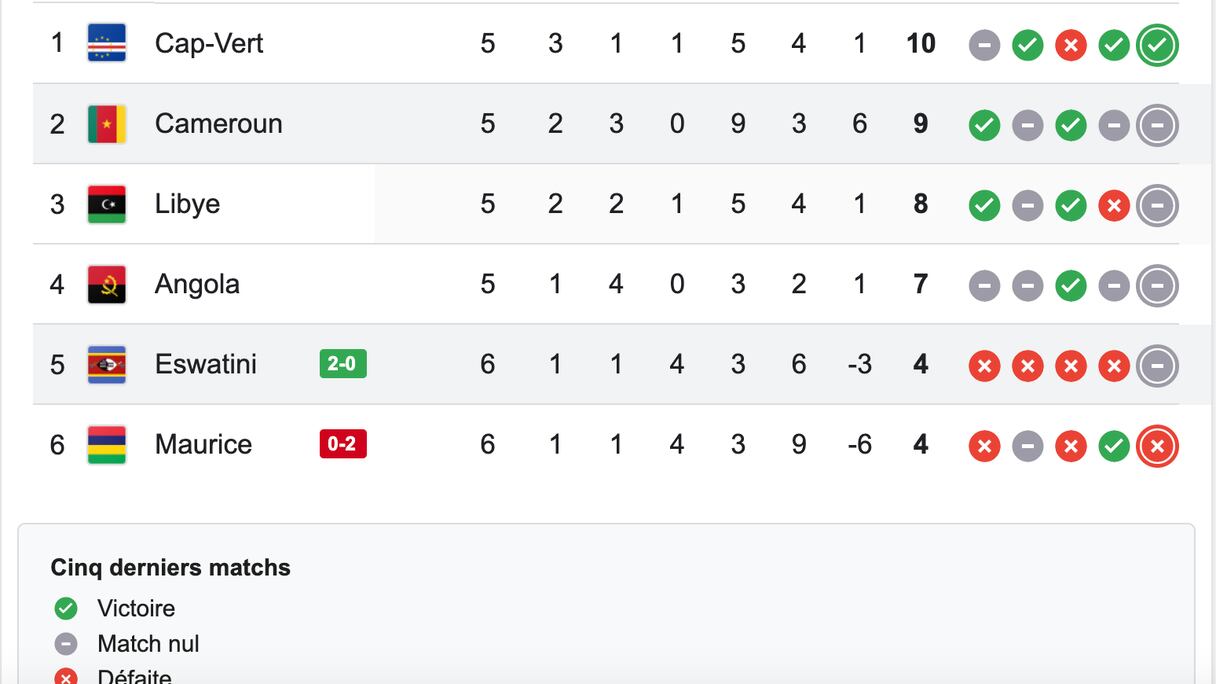1216x684 pixels.
Task: Click Cap-Vert's latest match win icon
Action: [1157, 45]
